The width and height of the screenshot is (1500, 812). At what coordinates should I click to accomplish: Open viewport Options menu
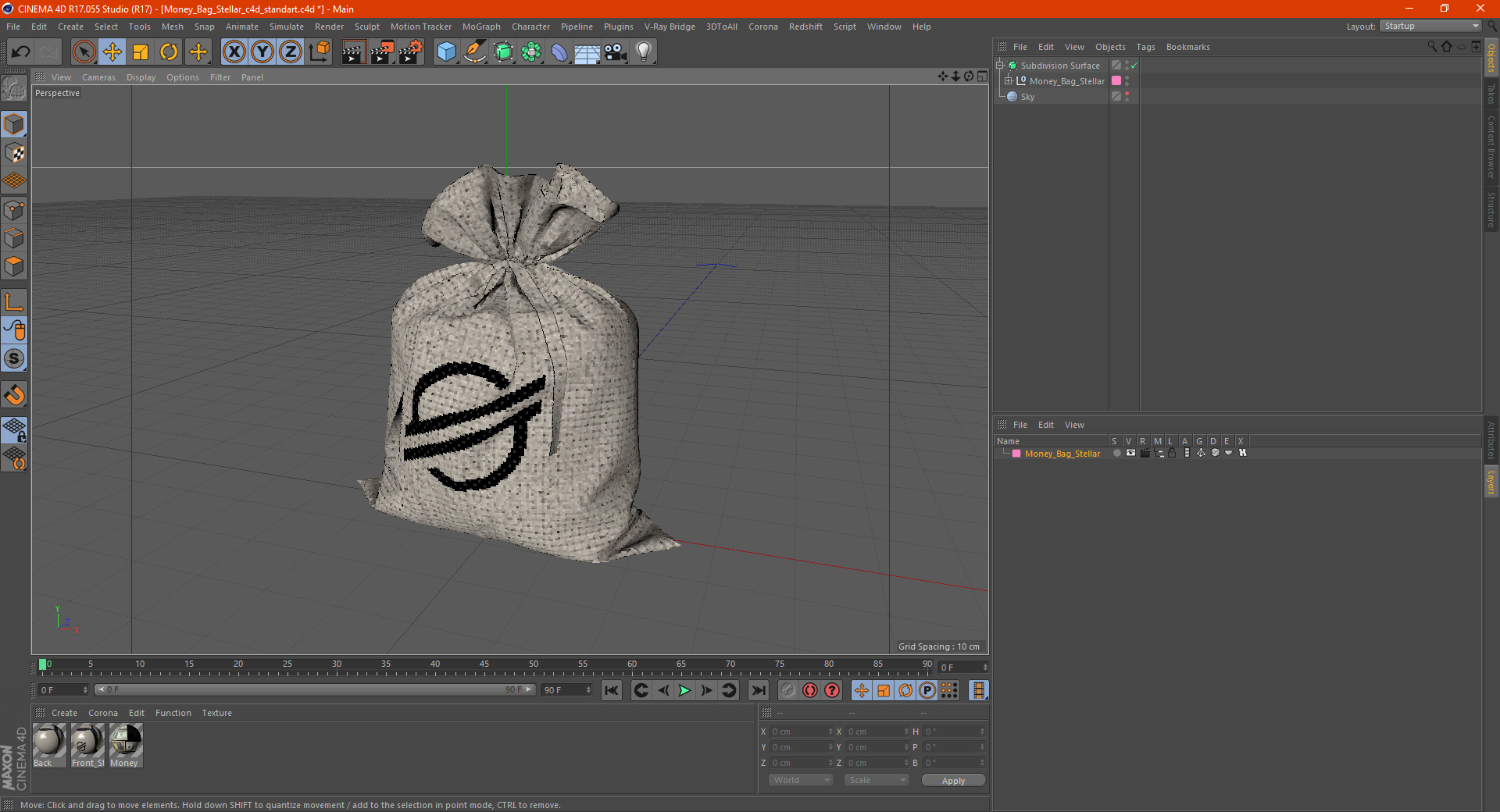pos(183,77)
